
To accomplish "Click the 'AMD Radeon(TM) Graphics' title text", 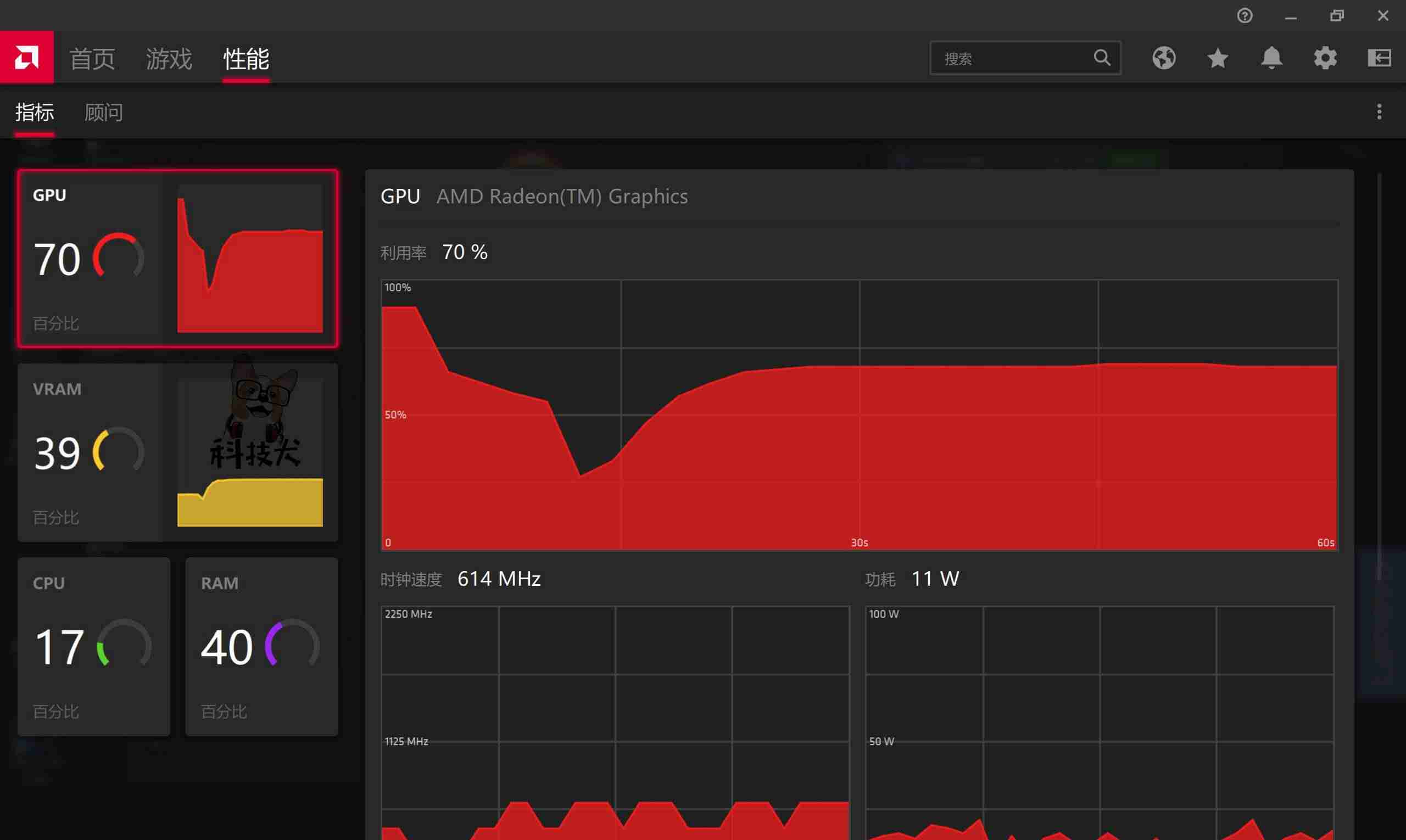I will [x=562, y=197].
